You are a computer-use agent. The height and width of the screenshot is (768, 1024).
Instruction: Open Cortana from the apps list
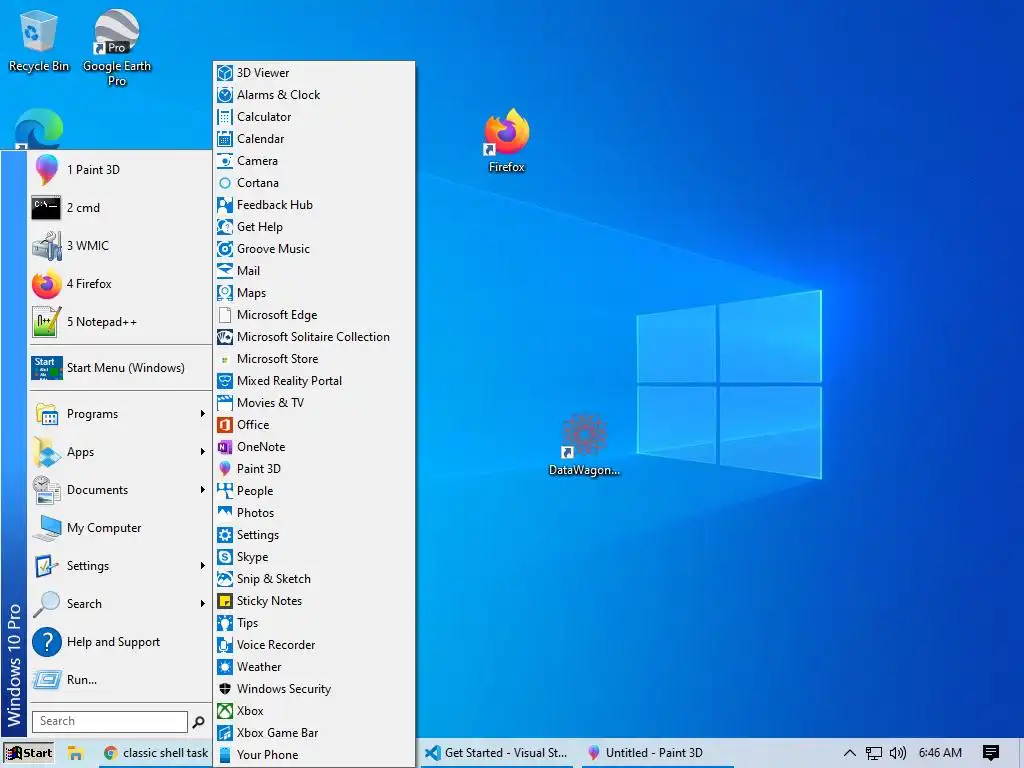(x=314, y=183)
